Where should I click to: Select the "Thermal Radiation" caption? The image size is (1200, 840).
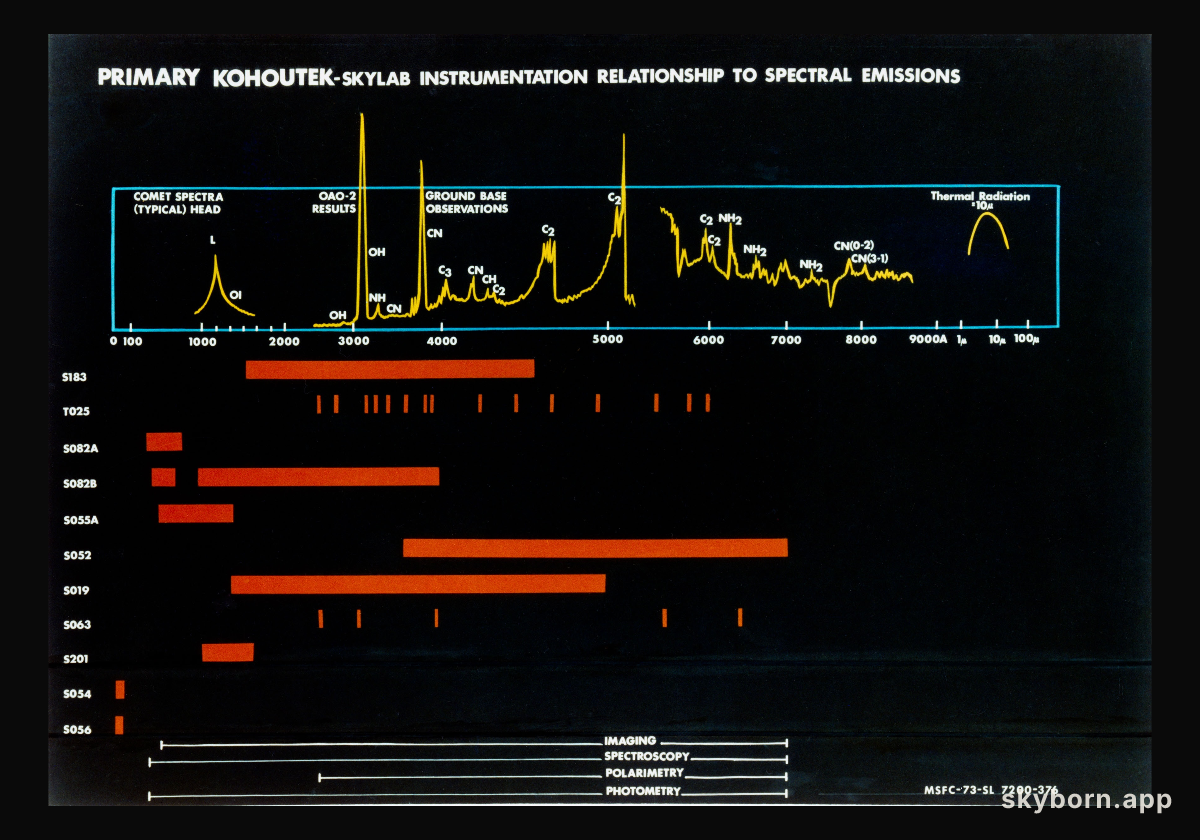[980, 197]
